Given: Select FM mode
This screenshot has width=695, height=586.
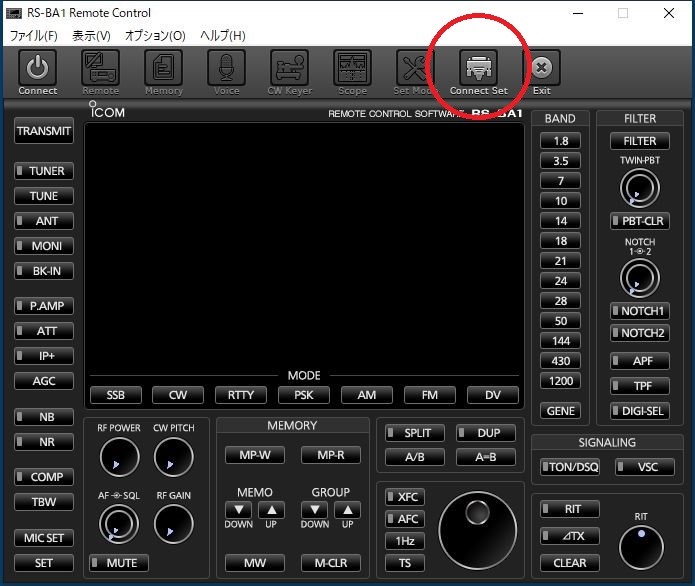Looking at the screenshot, I should coord(429,395).
